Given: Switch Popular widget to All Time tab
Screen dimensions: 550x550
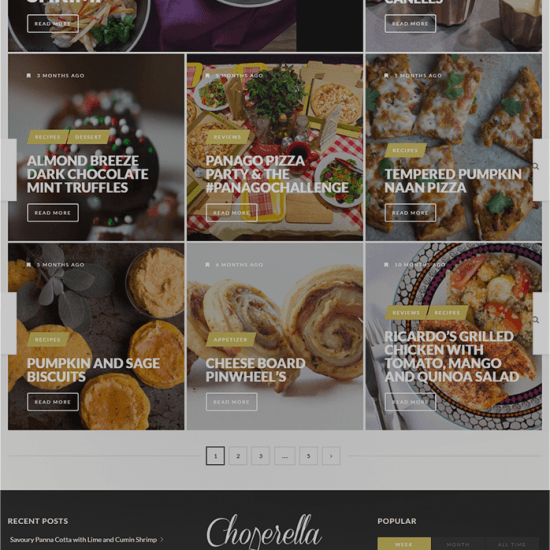Looking at the screenshot, I should [512, 544].
